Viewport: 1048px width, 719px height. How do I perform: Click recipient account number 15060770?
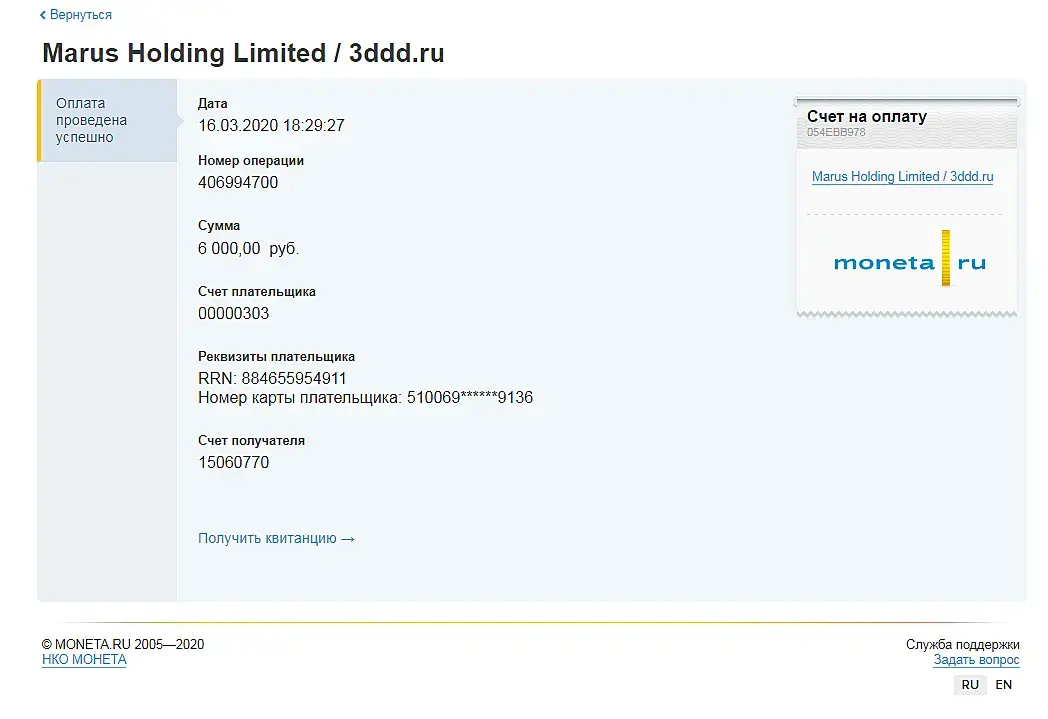(233, 463)
